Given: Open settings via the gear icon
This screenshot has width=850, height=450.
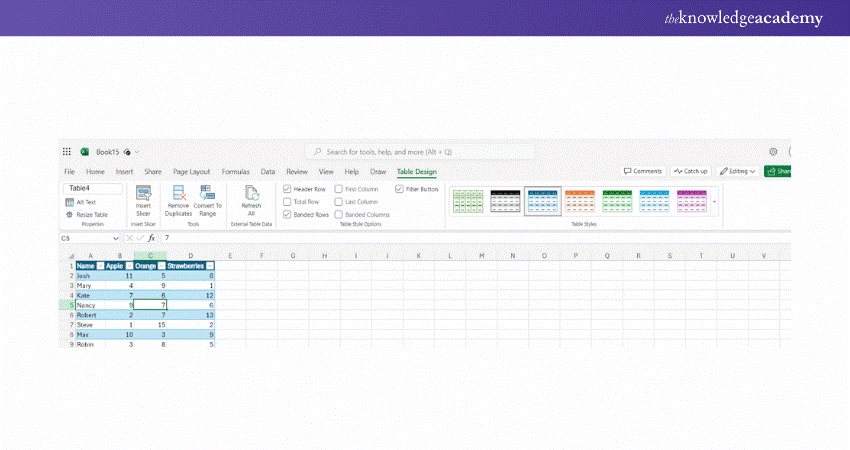Looking at the screenshot, I should (773, 152).
